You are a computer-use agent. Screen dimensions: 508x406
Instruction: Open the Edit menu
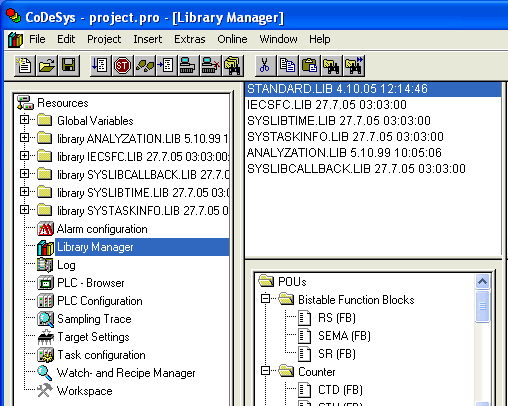[x=66, y=39]
